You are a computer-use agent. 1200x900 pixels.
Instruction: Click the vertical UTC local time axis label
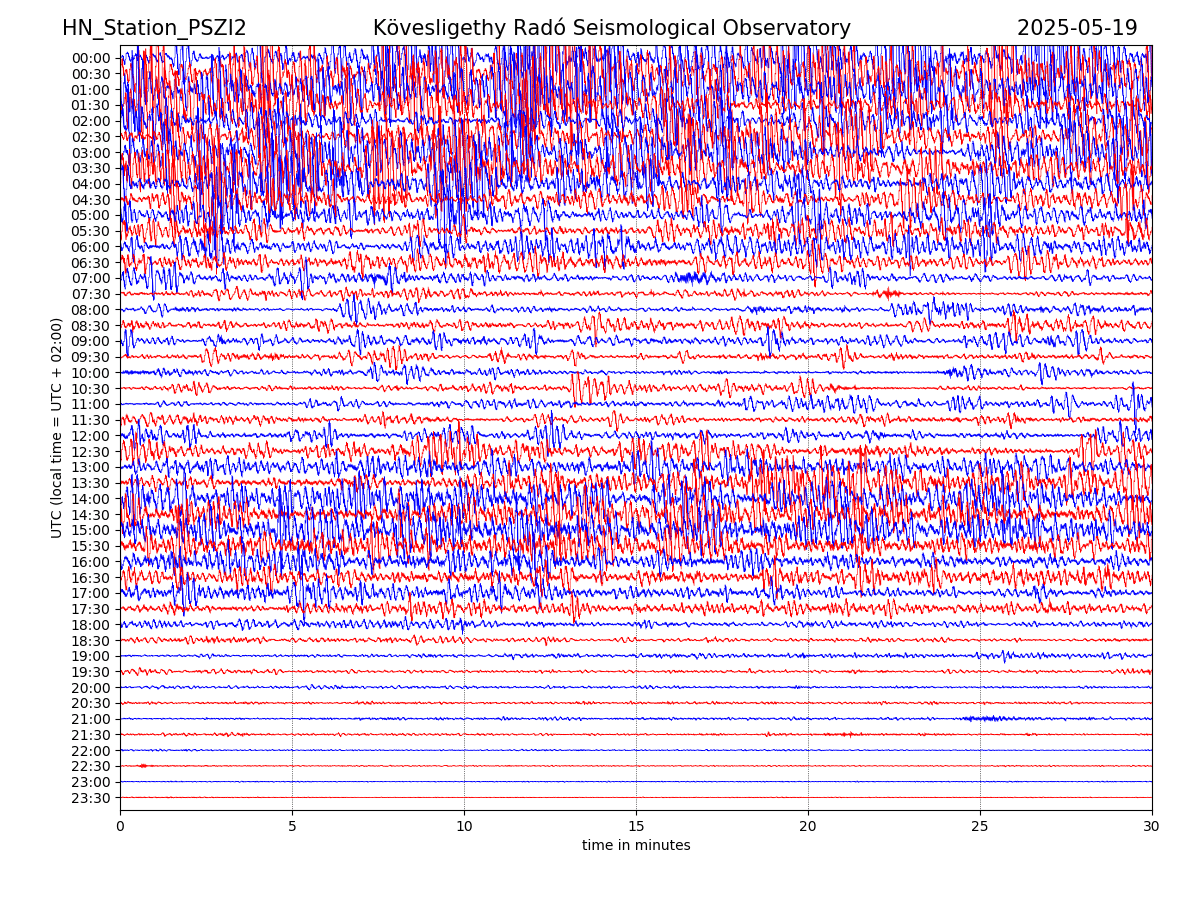(x=57, y=428)
